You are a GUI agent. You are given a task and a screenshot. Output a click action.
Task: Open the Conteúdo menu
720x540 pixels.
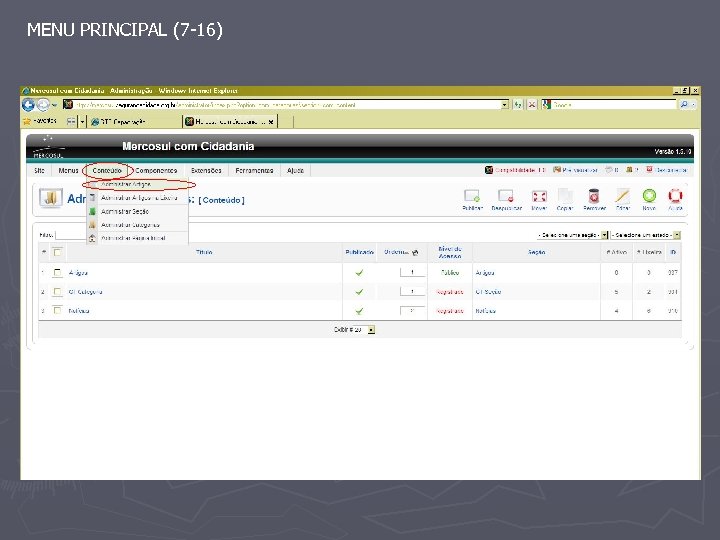coord(107,170)
